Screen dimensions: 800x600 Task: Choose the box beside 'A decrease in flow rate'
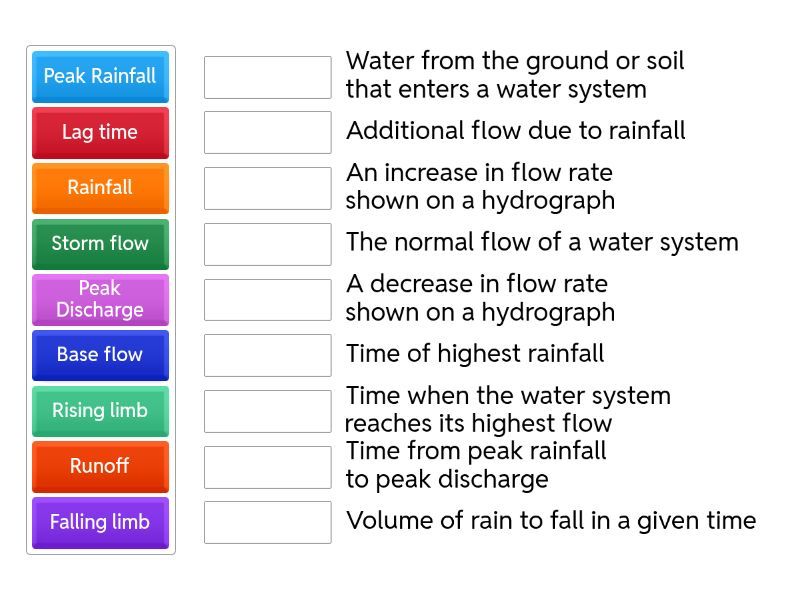click(x=267, y=299)
